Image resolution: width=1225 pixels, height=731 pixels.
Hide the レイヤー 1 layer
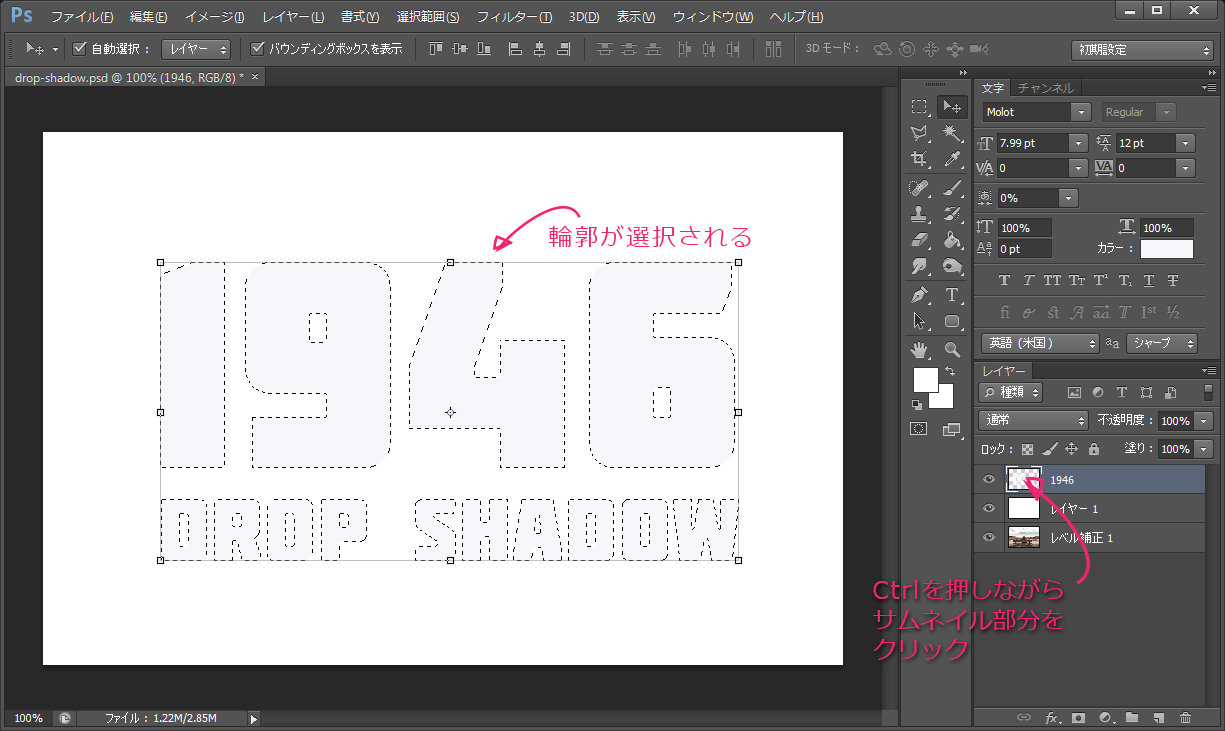coord(988,508)
